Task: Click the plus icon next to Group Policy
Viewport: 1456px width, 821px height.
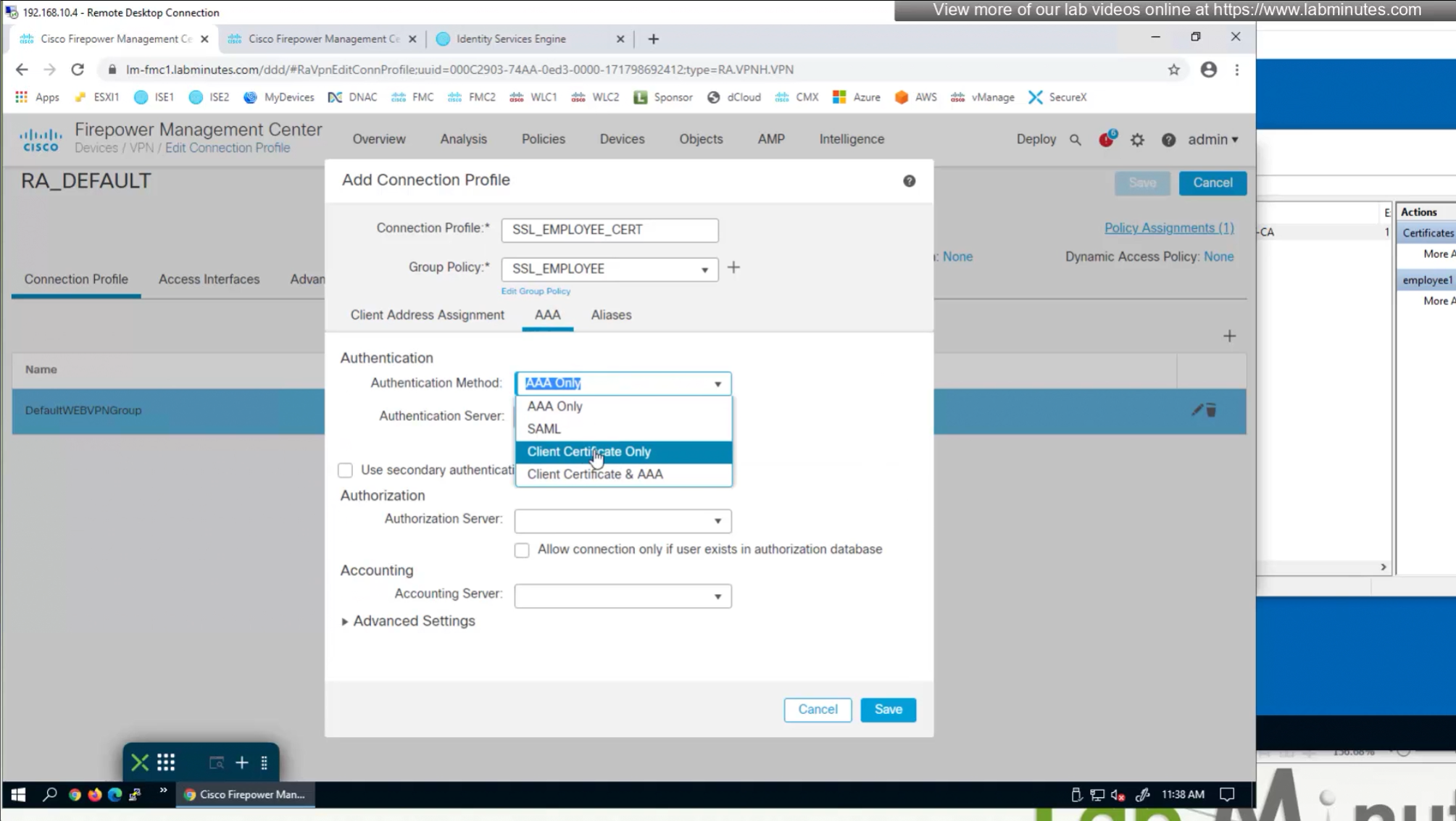Action: (x=733, y=268)
